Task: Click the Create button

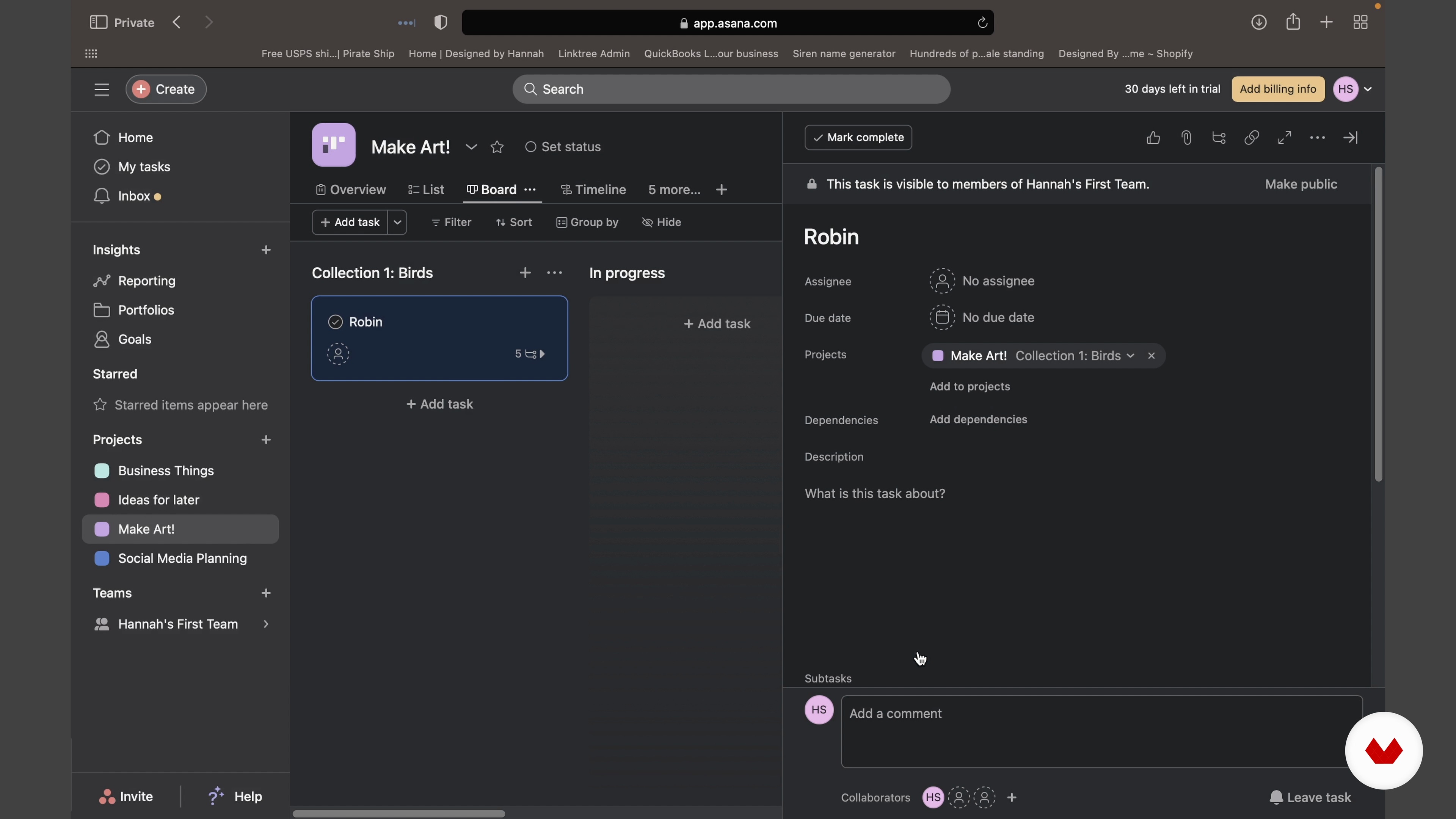Action: 166,89
